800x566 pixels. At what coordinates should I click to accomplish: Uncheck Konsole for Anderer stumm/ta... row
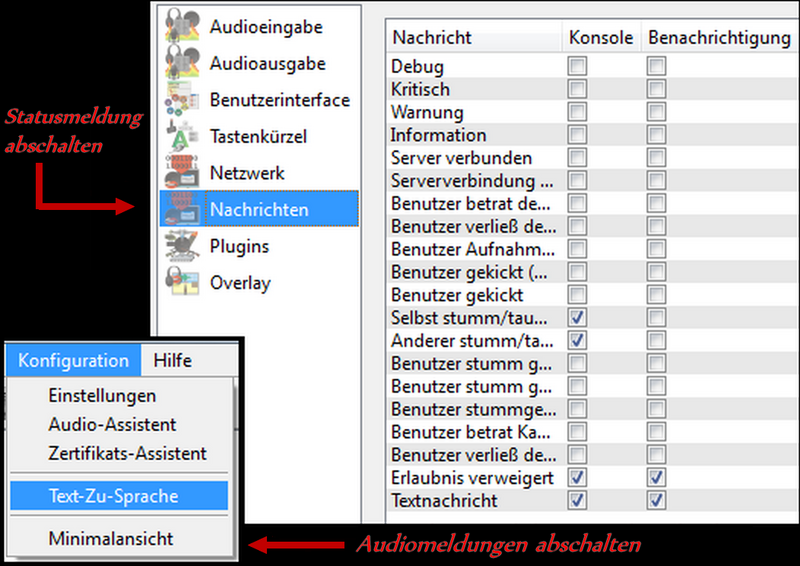(577, 340)
